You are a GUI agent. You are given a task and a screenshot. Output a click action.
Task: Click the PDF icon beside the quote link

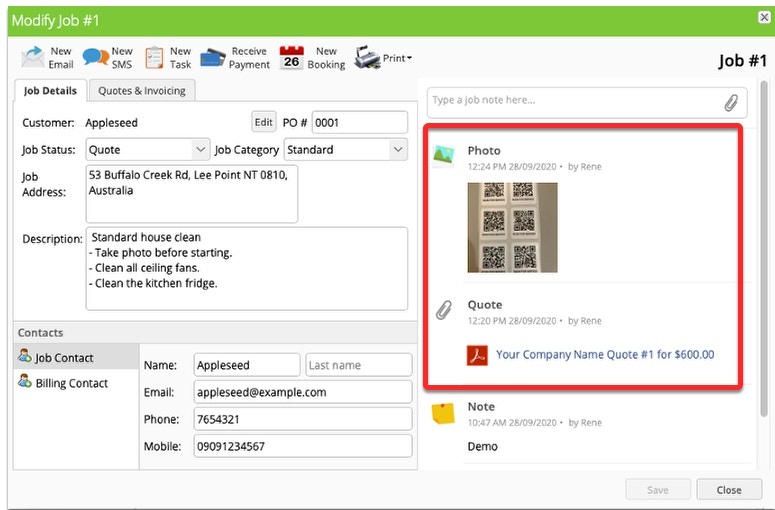[477, 355]
